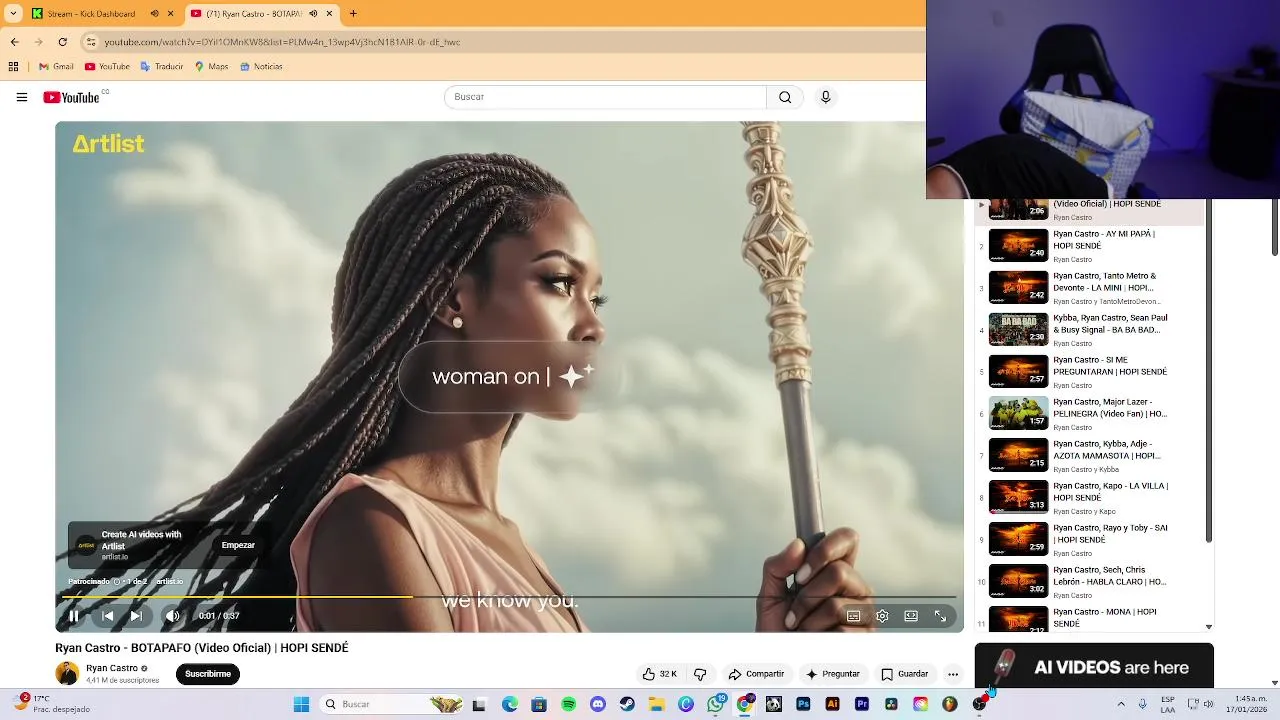This screenshot has height=720, width=1280.
Task: Open the tab search dropdown
Action: pyautogui.click(x=13, y=13)
